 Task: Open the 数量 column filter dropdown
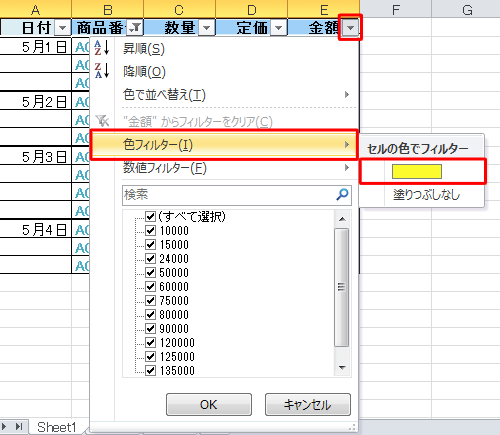(x=207, y=28)
